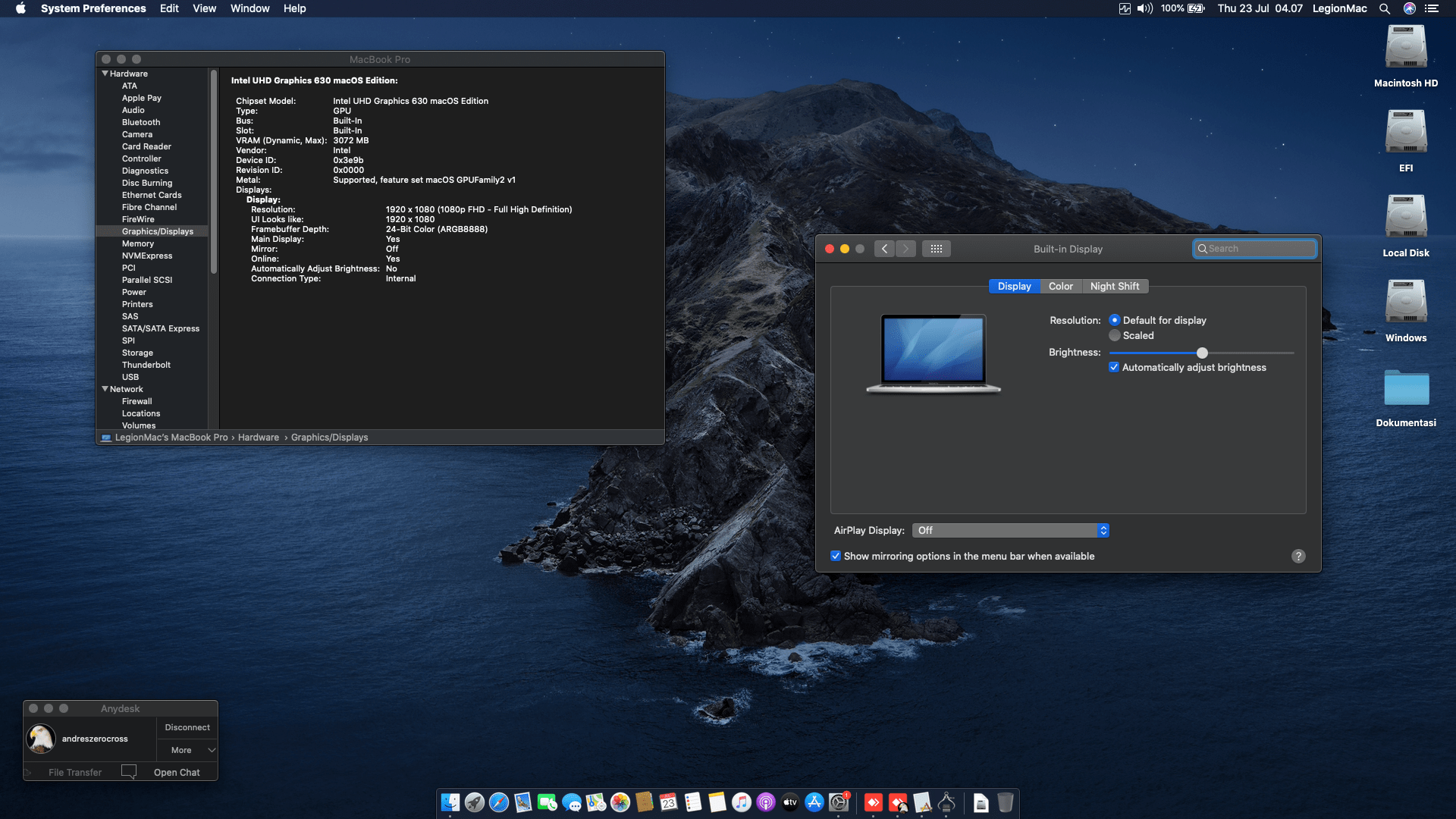The height and width of the screenshot is (819, 1456).
Task: Open App Store from dock
Action: pyautogui.click(x=814, y=802)
